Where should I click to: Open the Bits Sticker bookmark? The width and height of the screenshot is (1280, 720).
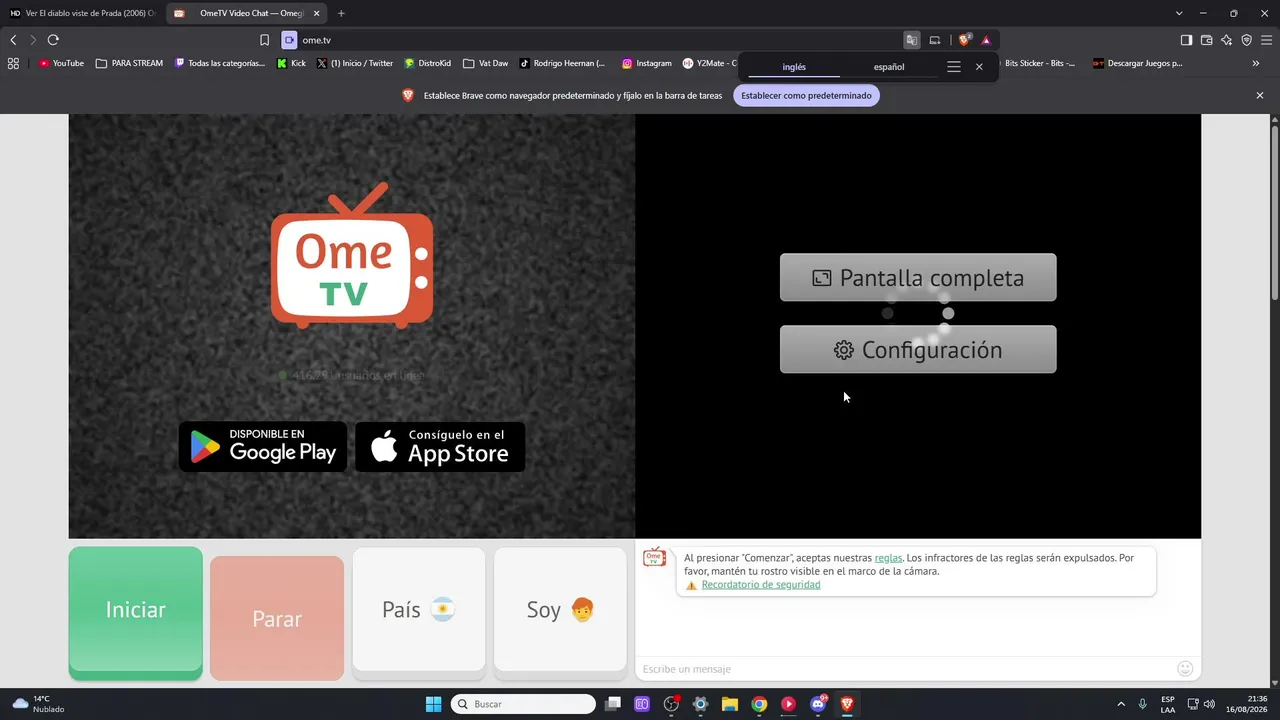point(1038,63)
